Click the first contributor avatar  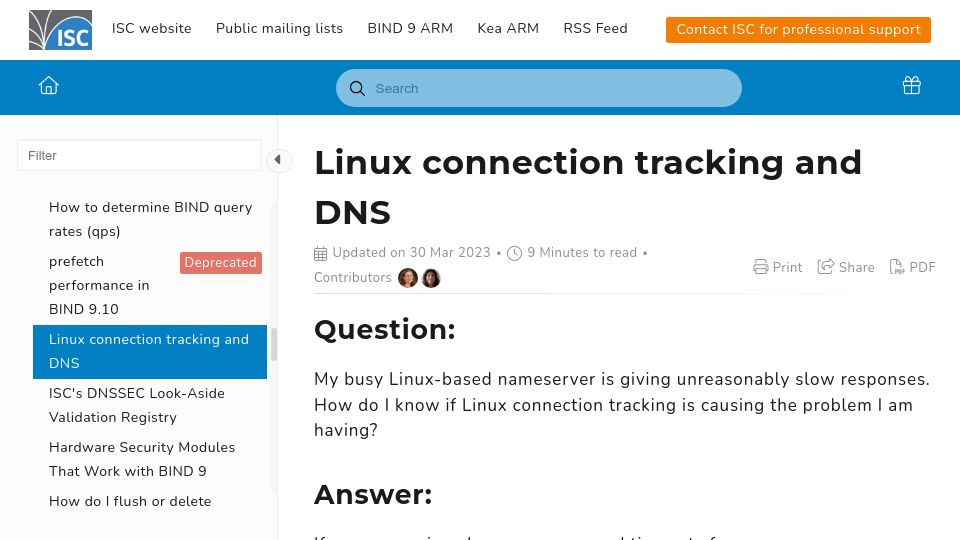tap(408, 278)
